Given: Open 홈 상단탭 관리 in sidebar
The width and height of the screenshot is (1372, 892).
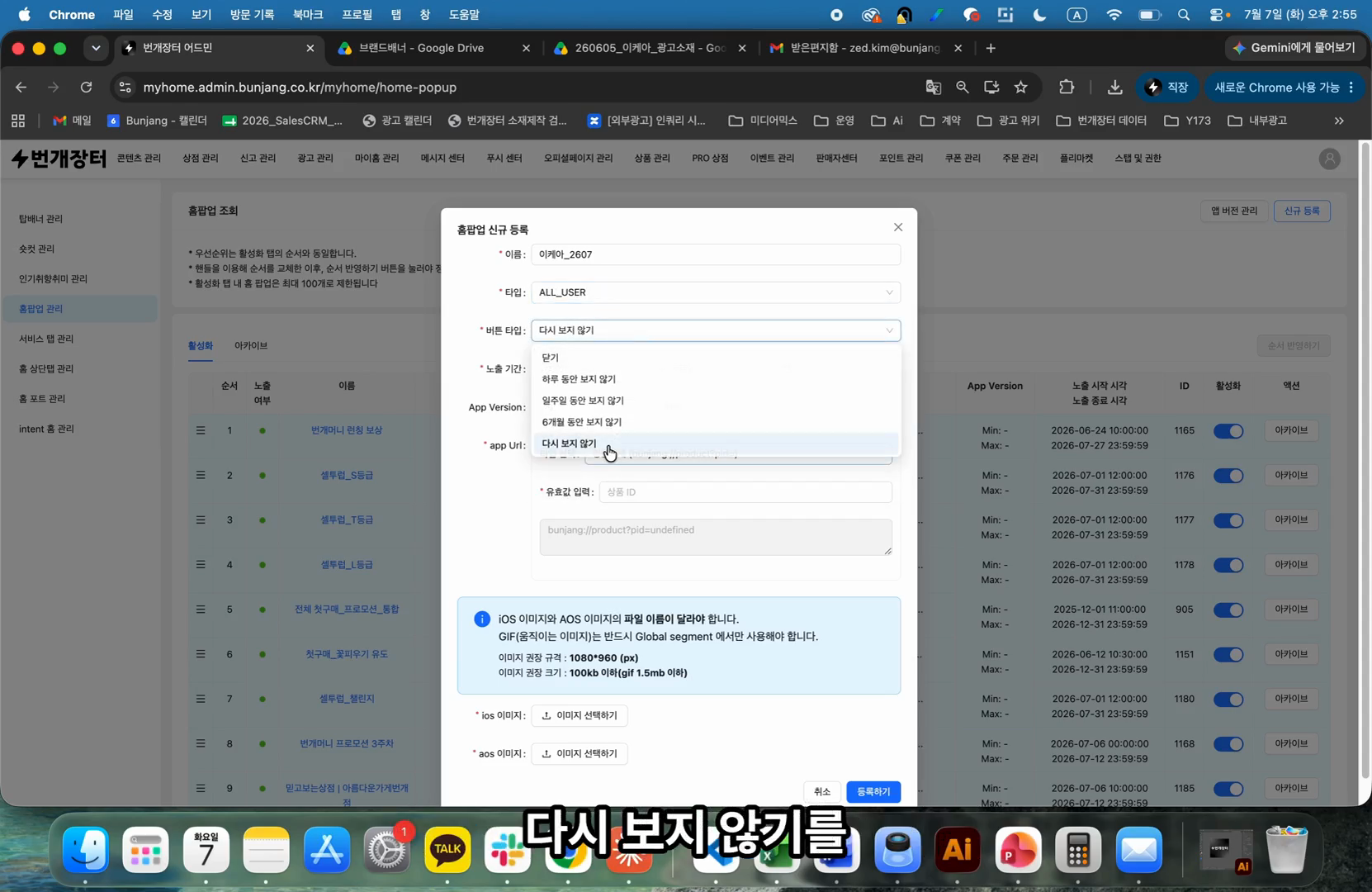Looking at the screenshot, I should coord(46,368).
